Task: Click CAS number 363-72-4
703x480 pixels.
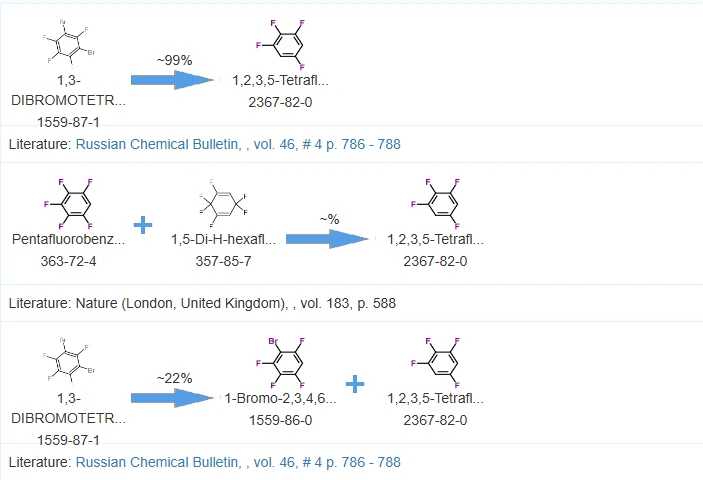Action: (x=69, y=261)
